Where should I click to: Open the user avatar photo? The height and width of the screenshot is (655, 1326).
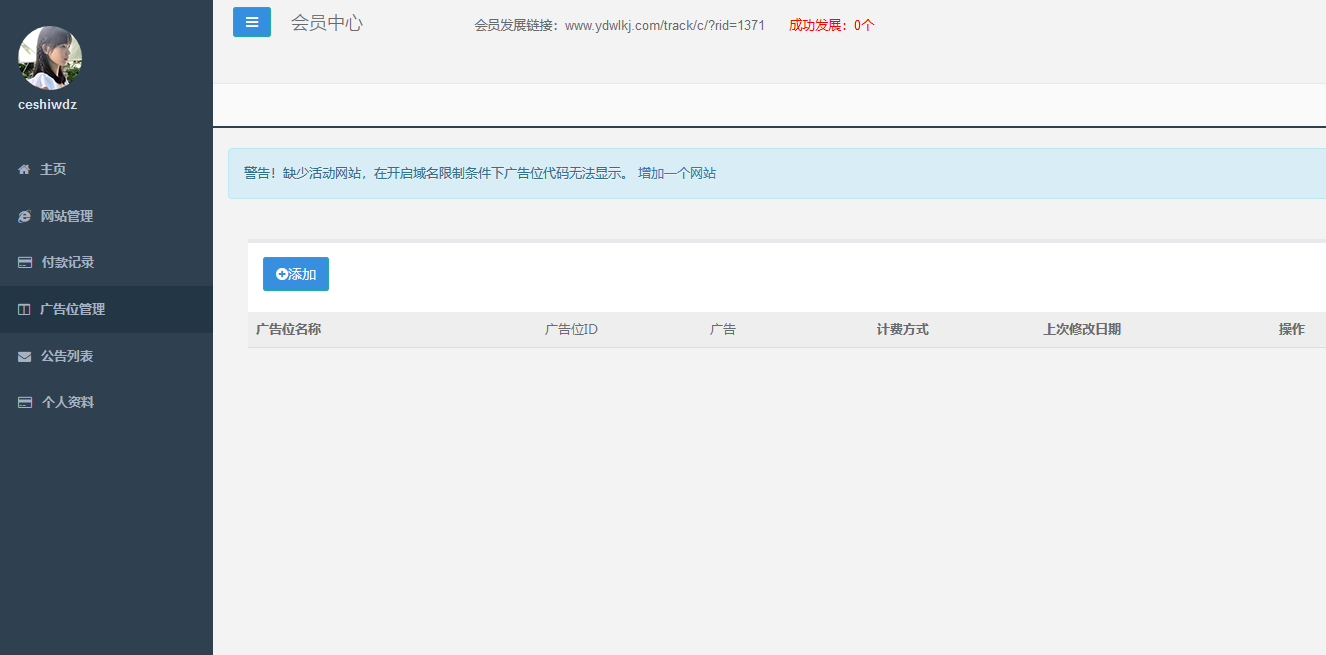click(50, 58)
